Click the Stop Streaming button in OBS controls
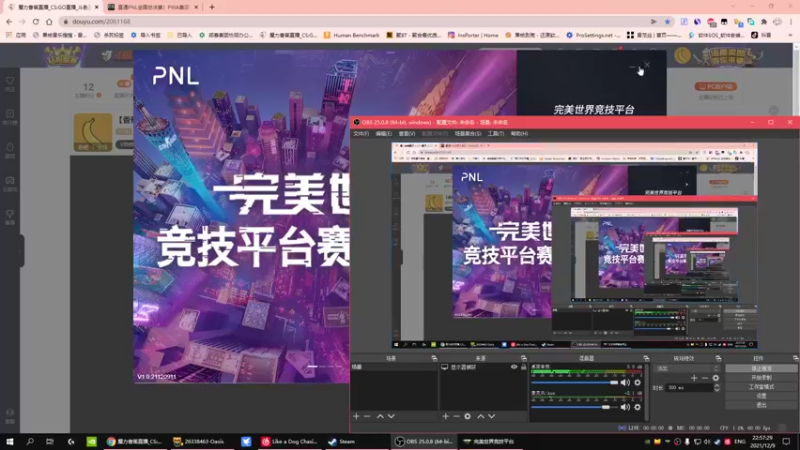800x450 pixels. (761, 368)
